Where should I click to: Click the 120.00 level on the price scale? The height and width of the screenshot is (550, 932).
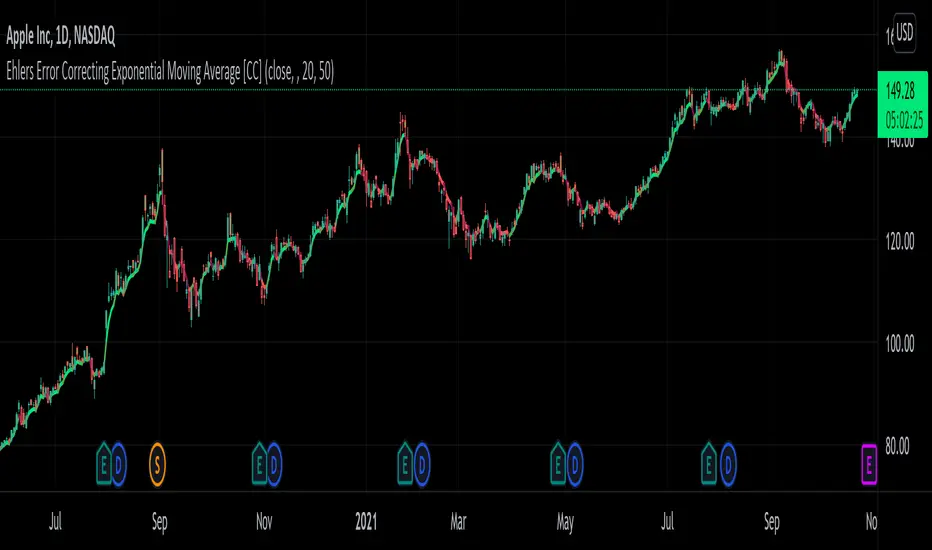coord(899,241)
